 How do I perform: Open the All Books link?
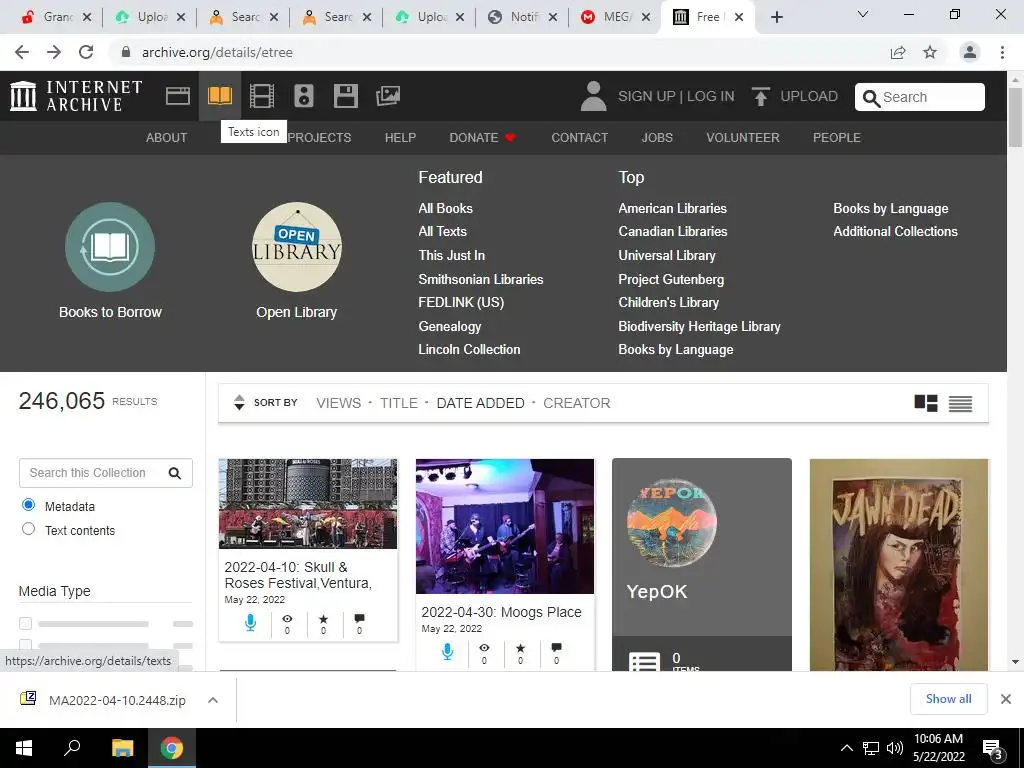point(445,208)
